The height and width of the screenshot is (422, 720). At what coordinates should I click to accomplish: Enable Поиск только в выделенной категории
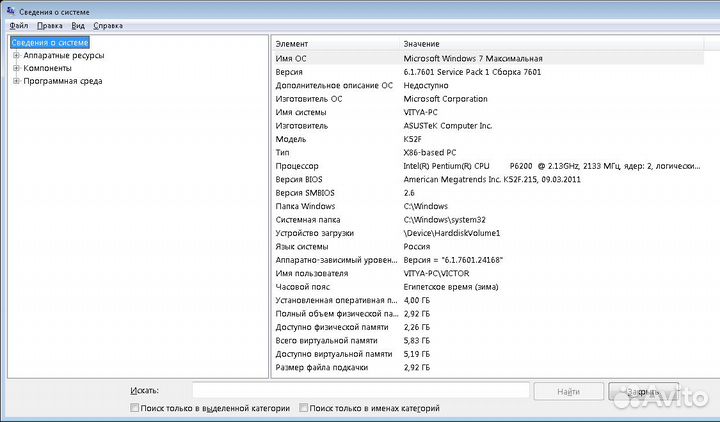[135, 408]
